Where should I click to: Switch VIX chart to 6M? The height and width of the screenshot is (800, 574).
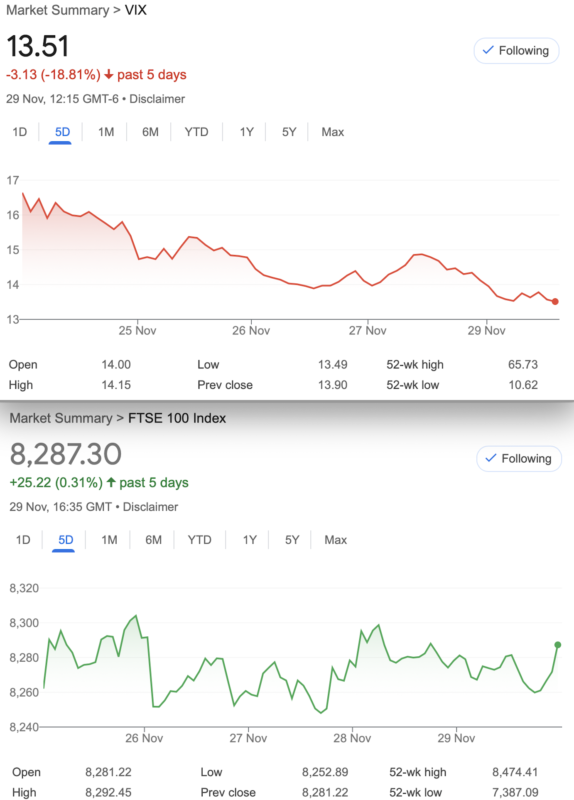tap(150, 132)
